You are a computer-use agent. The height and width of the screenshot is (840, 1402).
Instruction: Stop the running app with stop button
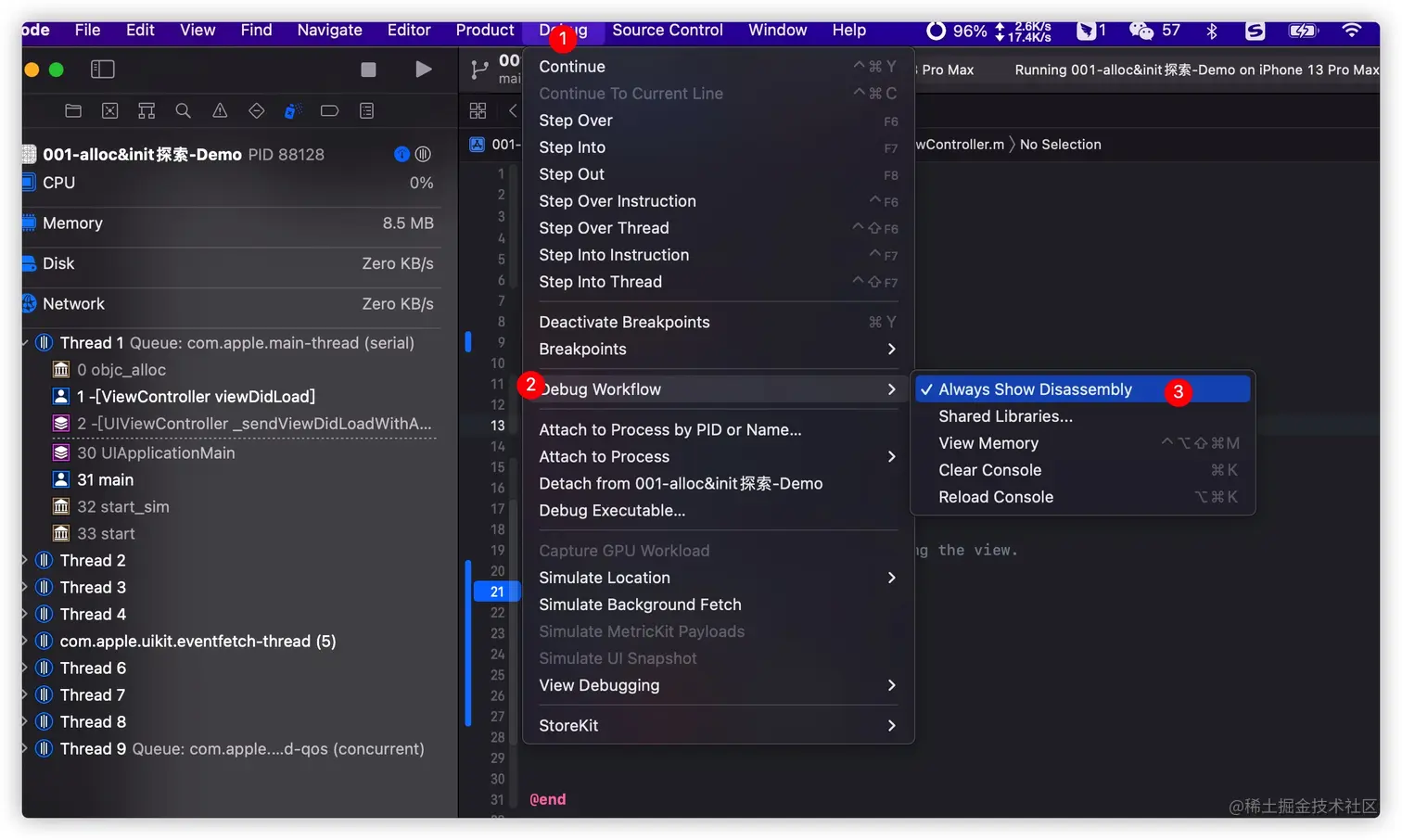point(368,70)
